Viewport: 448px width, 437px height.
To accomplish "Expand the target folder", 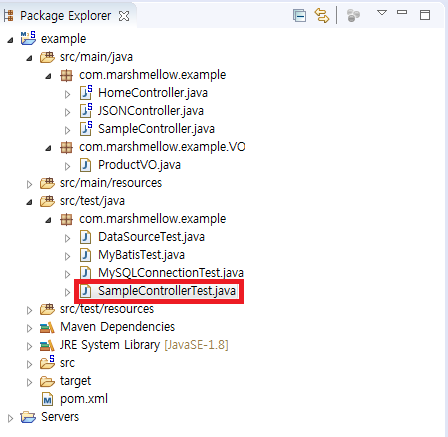I will [x=29, y=382].
